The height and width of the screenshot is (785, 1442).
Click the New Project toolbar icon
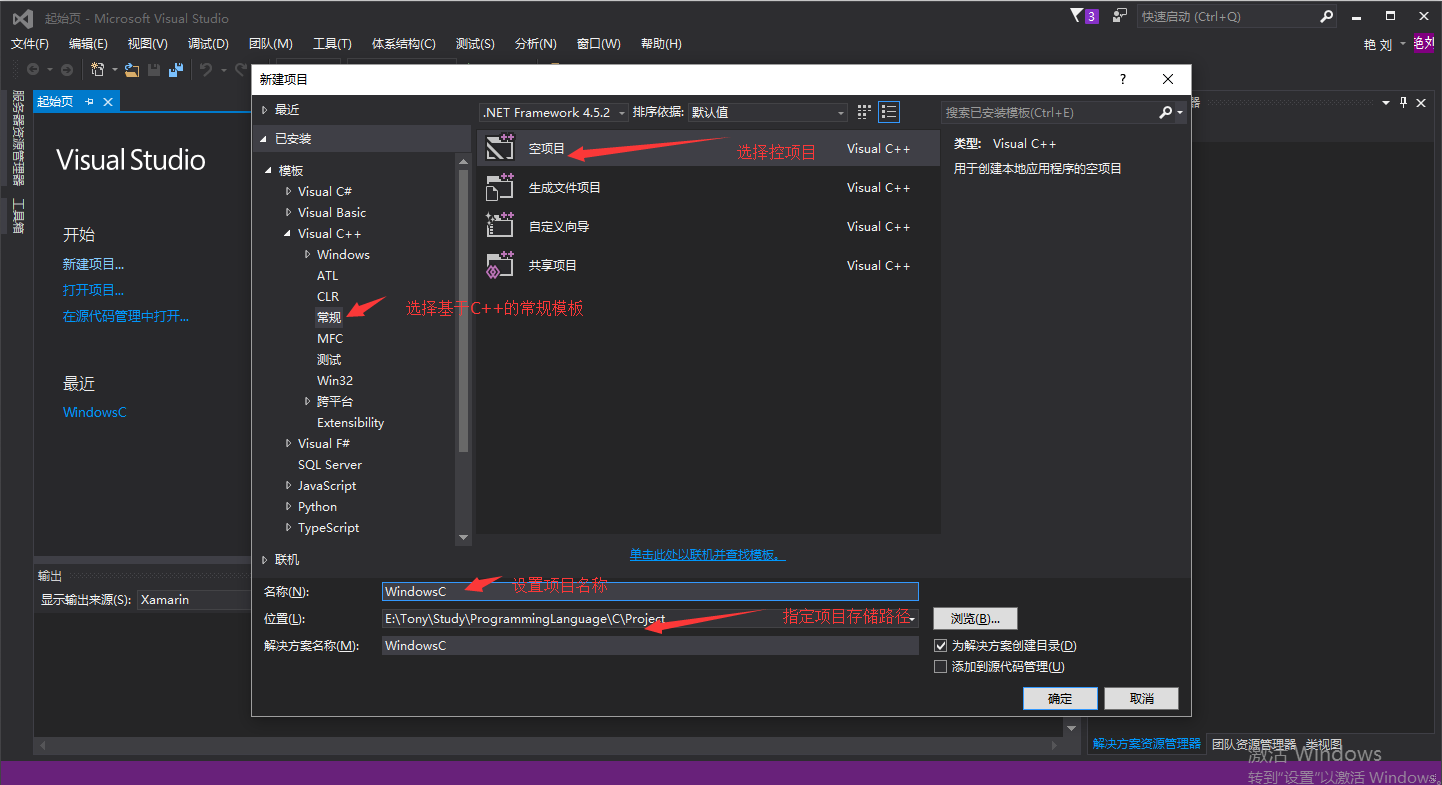pos(98,70)
